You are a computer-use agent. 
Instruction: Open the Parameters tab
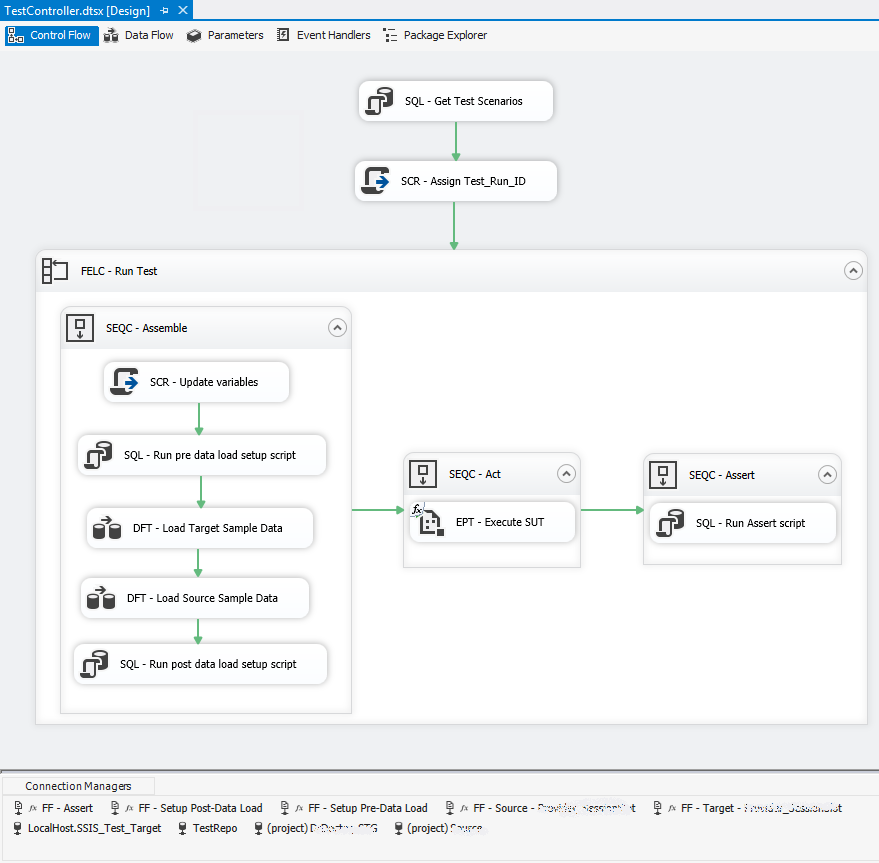[x=225, y=35]
